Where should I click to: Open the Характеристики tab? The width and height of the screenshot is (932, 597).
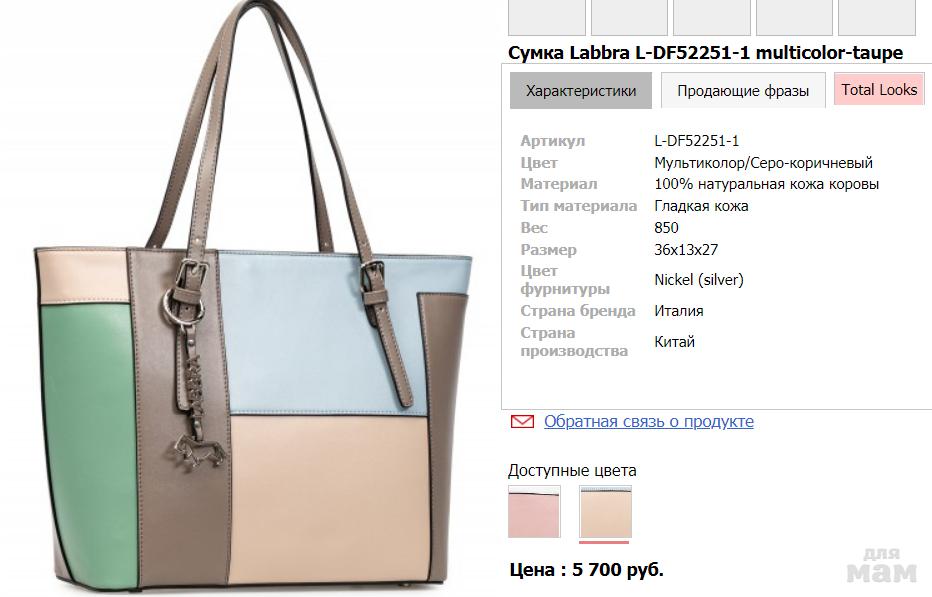[x=581, y=90]
